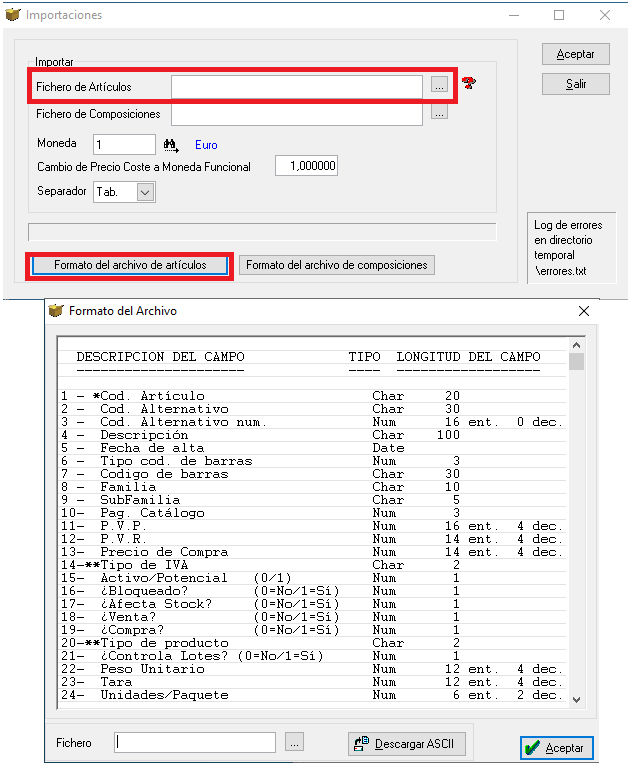
Task: Select the '**Tipo de IVA' row
Action: [x=312, y=565]
